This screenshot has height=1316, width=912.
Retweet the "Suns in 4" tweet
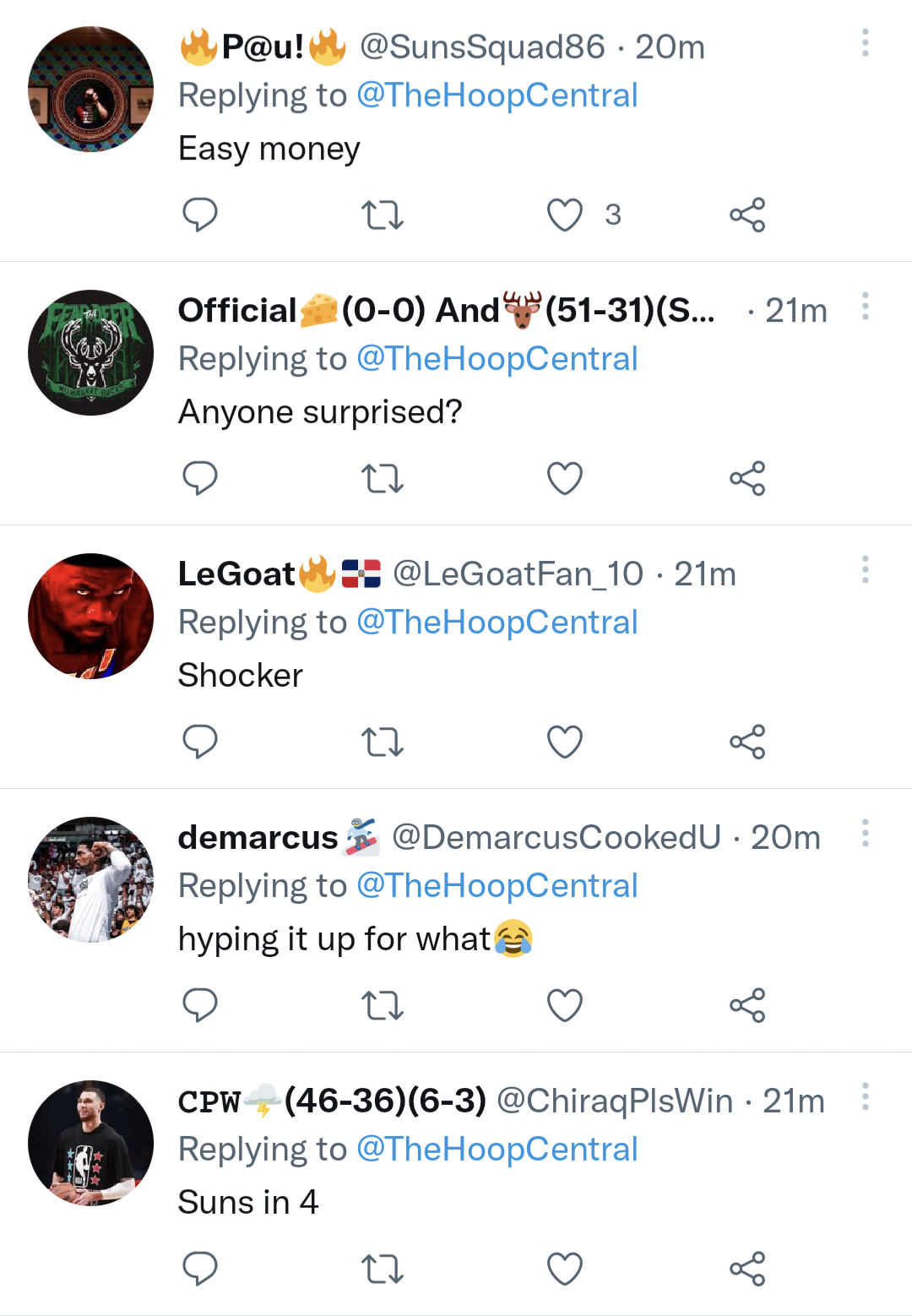(383, 1269)
